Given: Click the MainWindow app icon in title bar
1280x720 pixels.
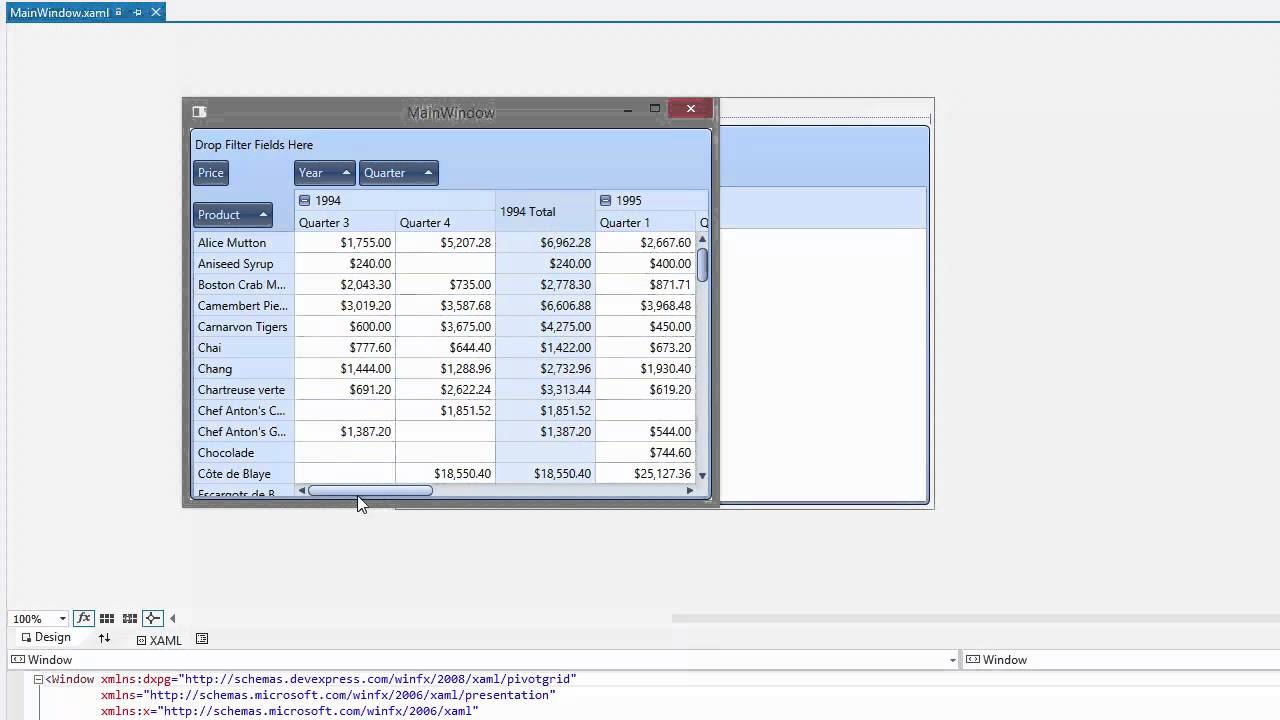Looking at the screenshot, I should coord(199,112).
